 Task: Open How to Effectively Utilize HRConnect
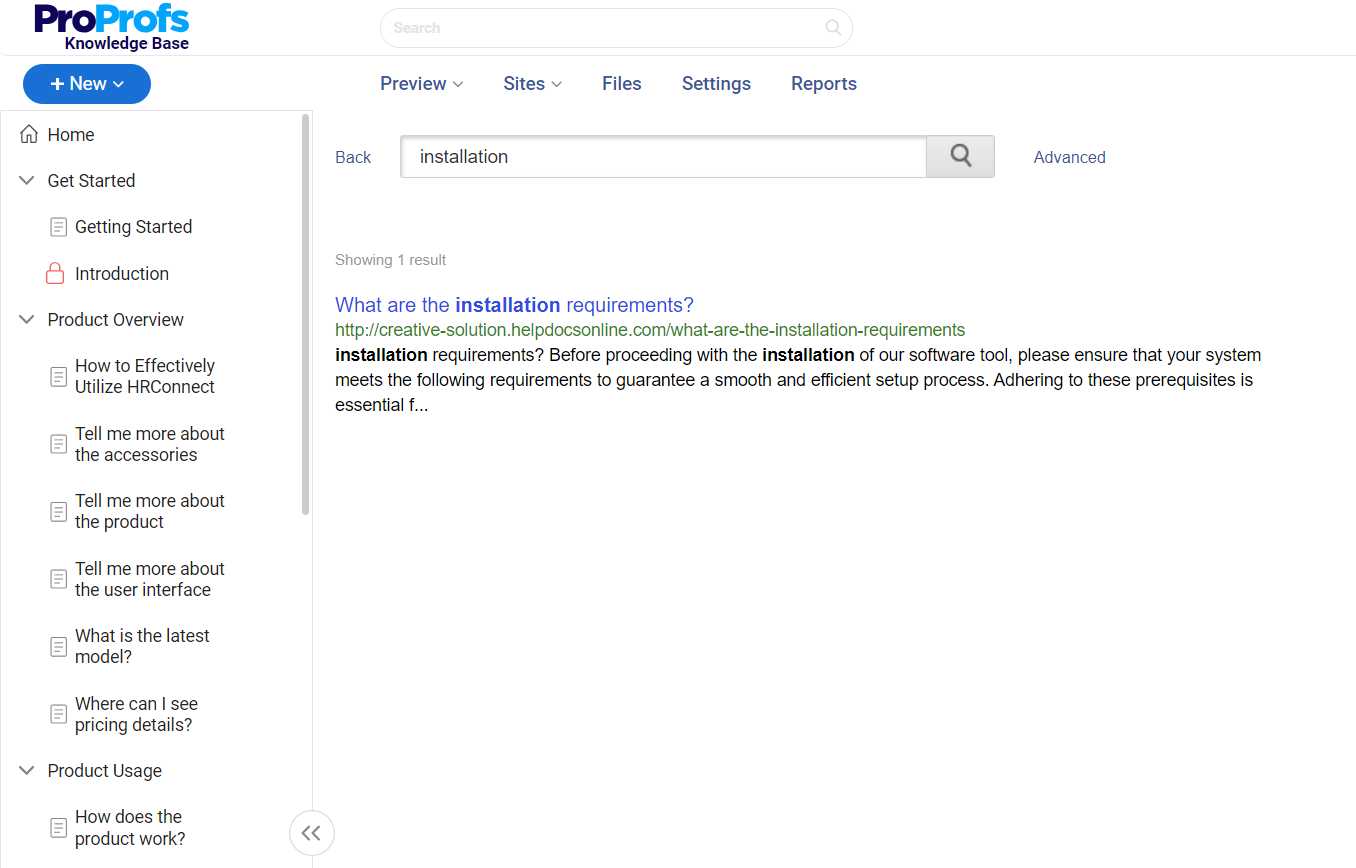tap(145, 376)
